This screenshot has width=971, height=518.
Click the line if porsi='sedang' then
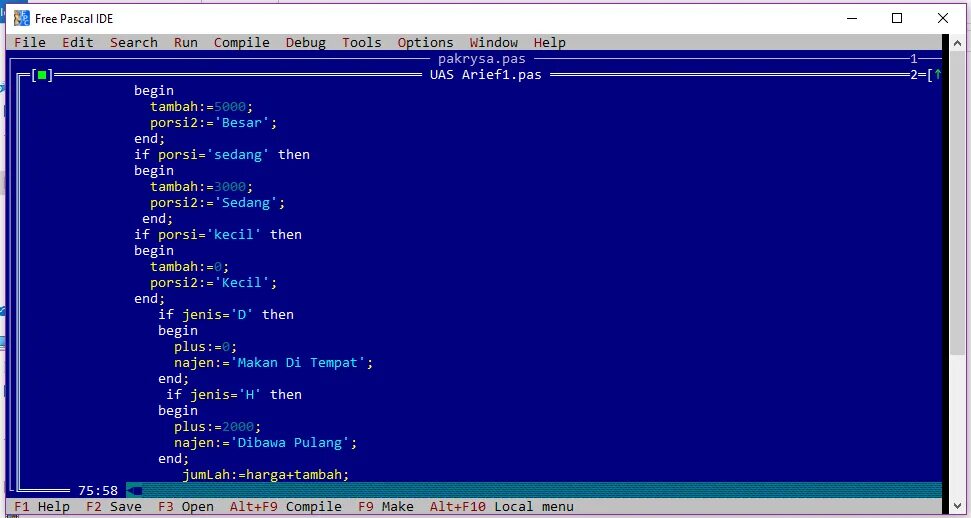(x=222, y=154)
